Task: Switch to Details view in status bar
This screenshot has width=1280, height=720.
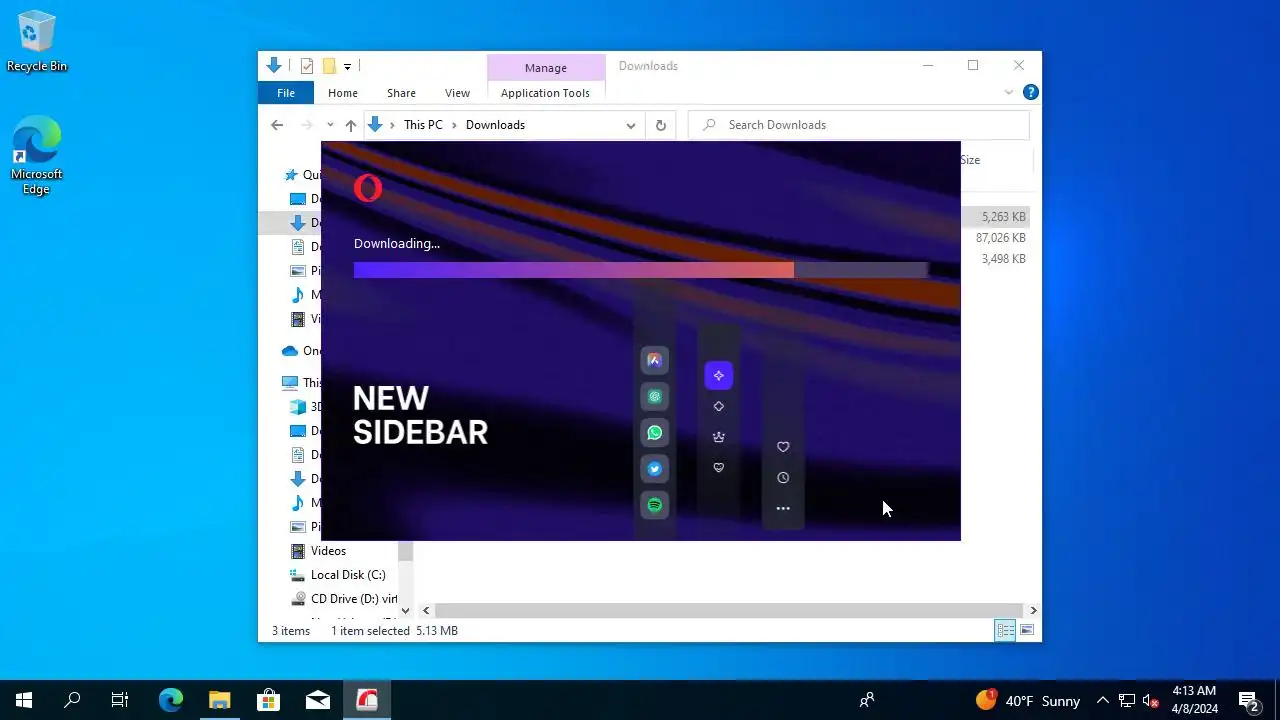Action: pos(1005,630)
